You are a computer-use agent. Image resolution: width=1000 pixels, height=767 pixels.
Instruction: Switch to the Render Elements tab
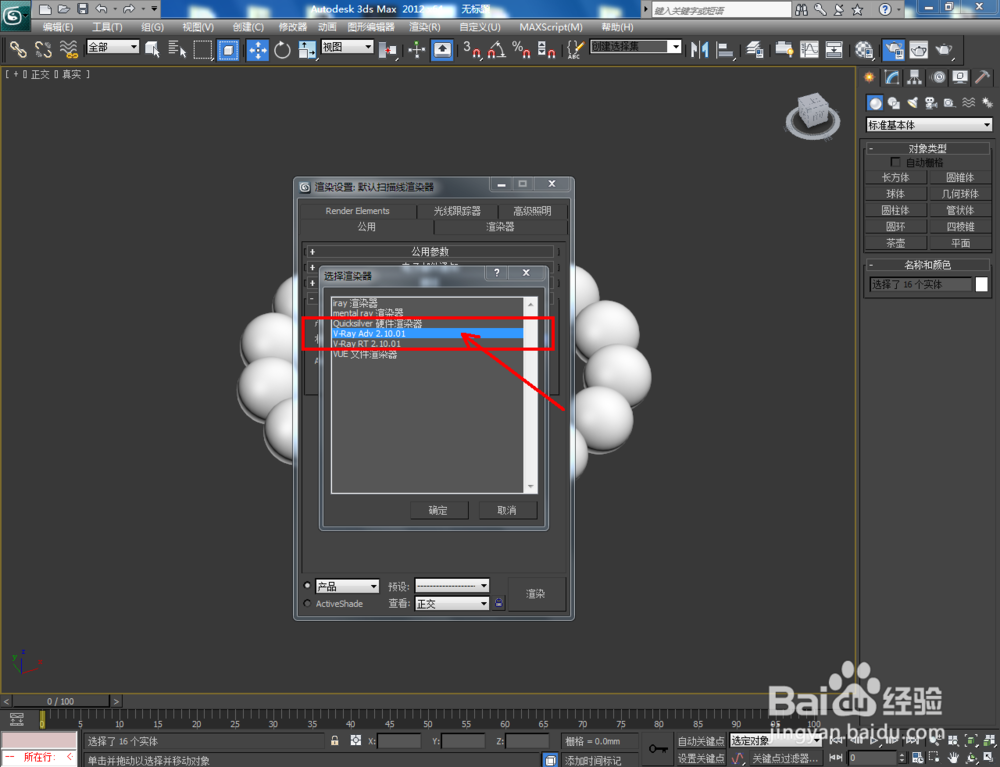359,210
